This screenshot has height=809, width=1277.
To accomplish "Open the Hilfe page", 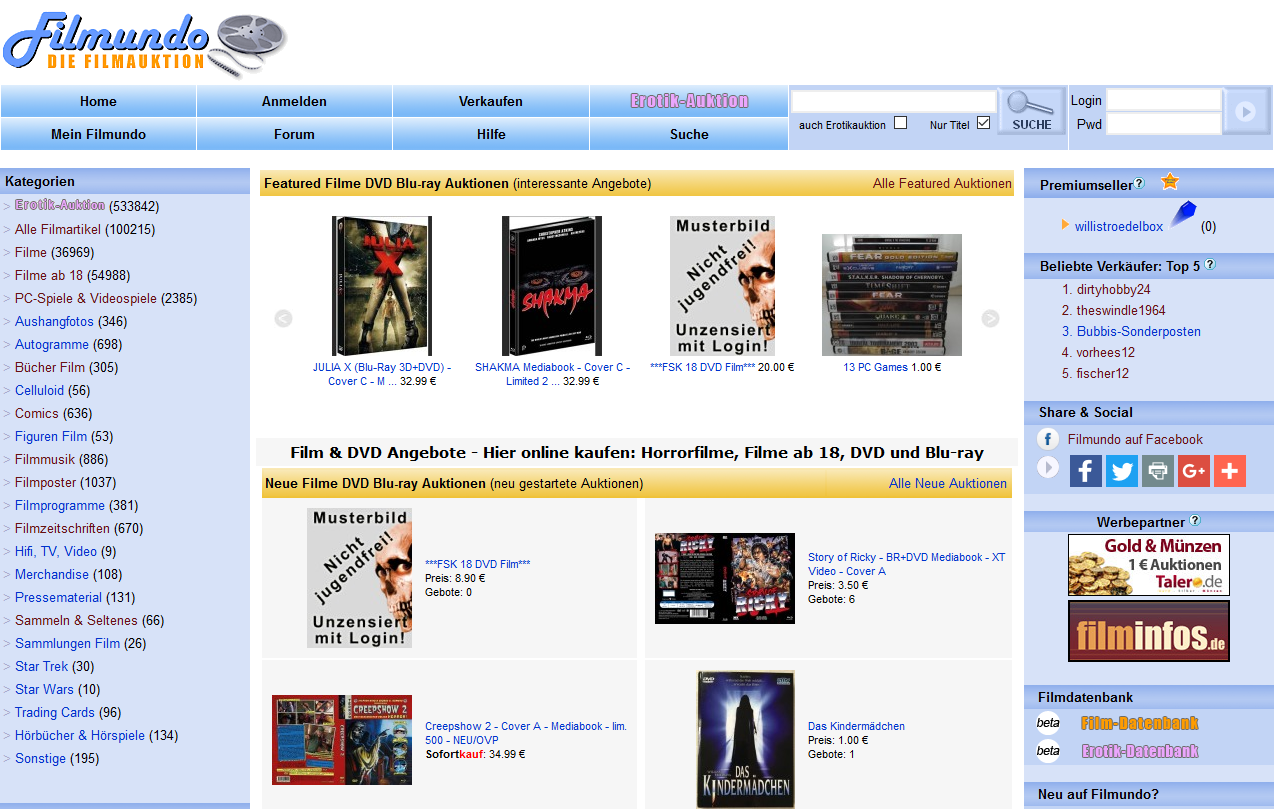I will (491, 134).
